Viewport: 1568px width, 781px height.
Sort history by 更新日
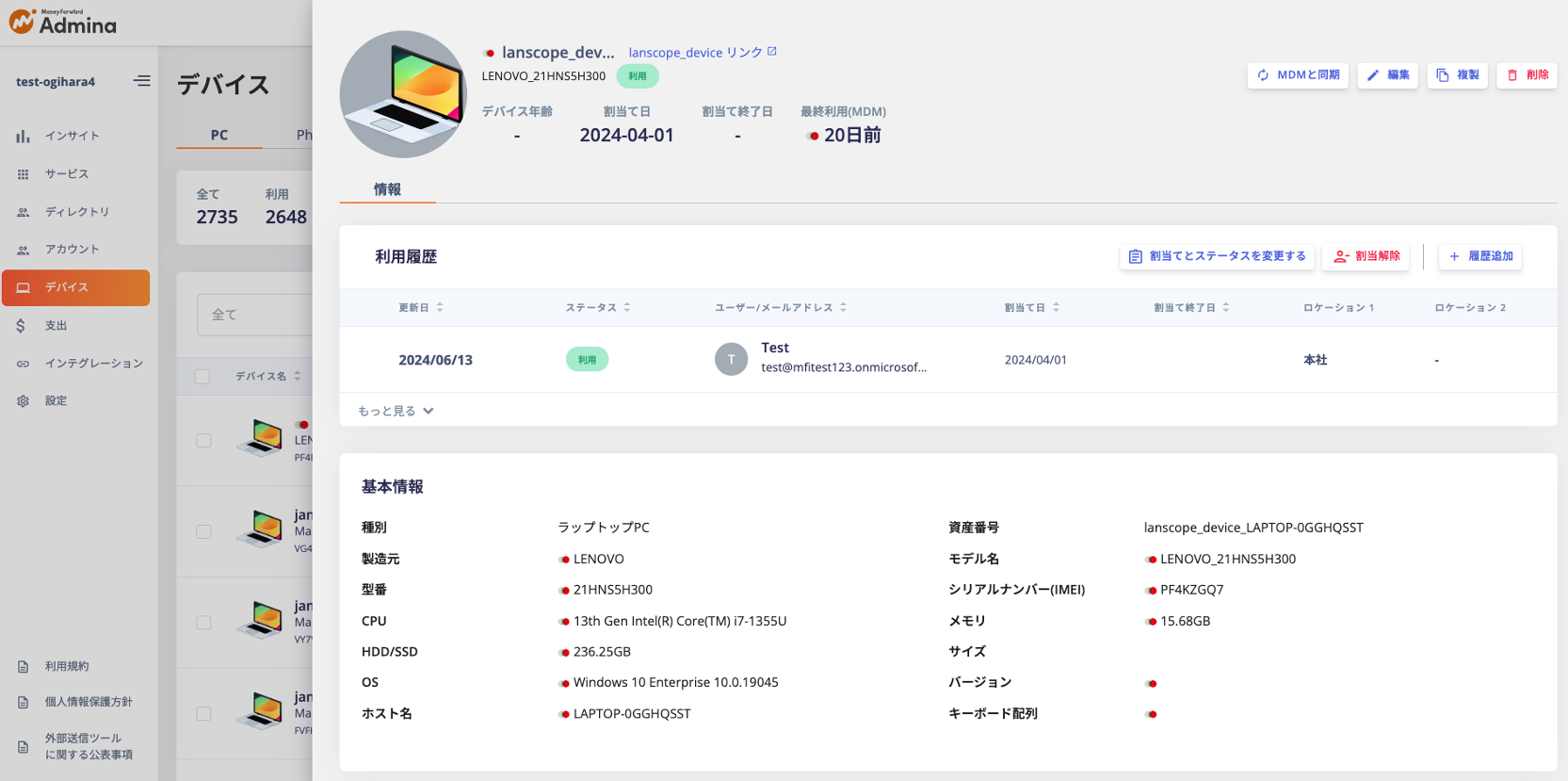[421, 308]
